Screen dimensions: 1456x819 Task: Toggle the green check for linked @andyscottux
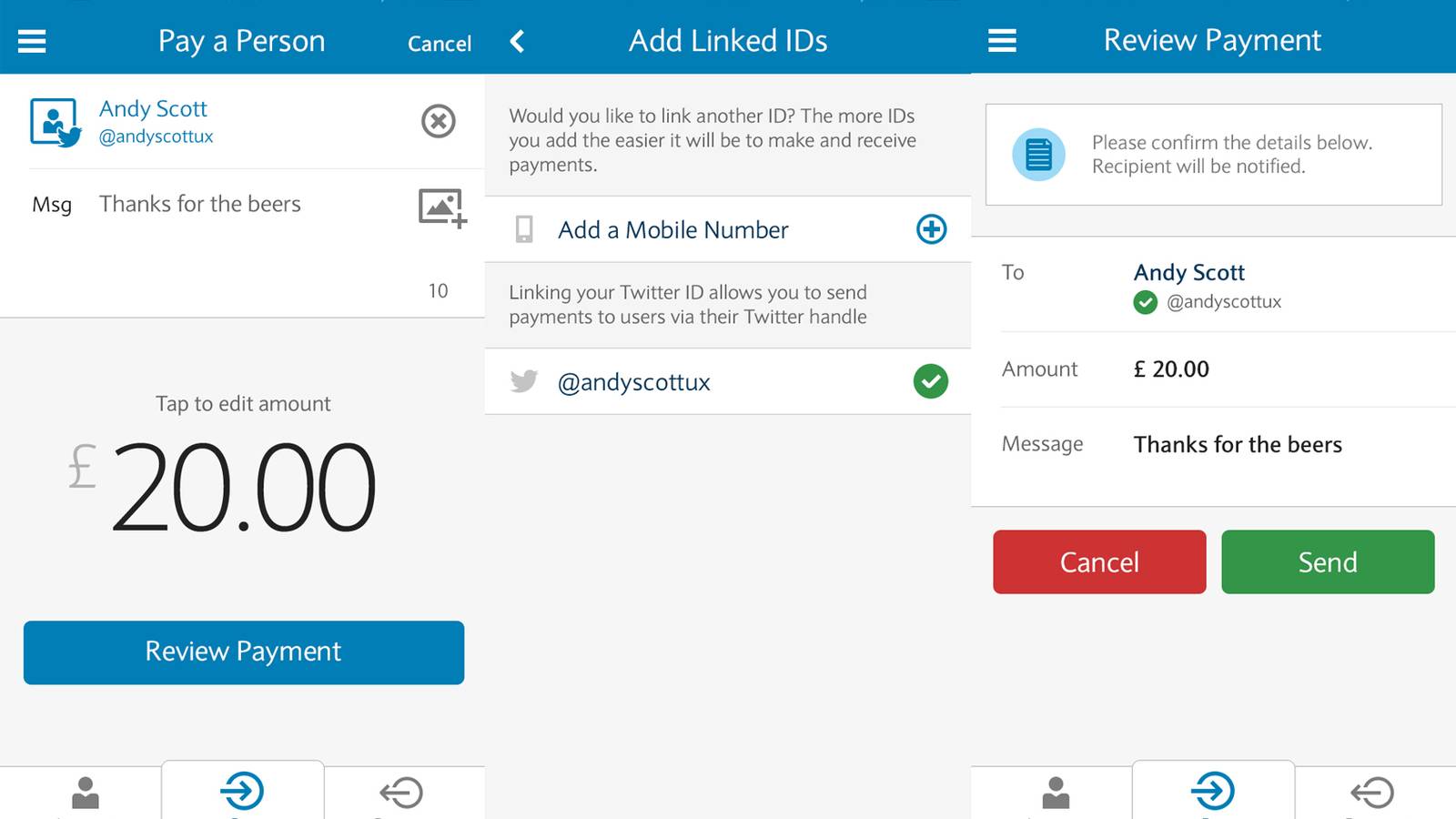pyautogui.click(x=931, y=380)
